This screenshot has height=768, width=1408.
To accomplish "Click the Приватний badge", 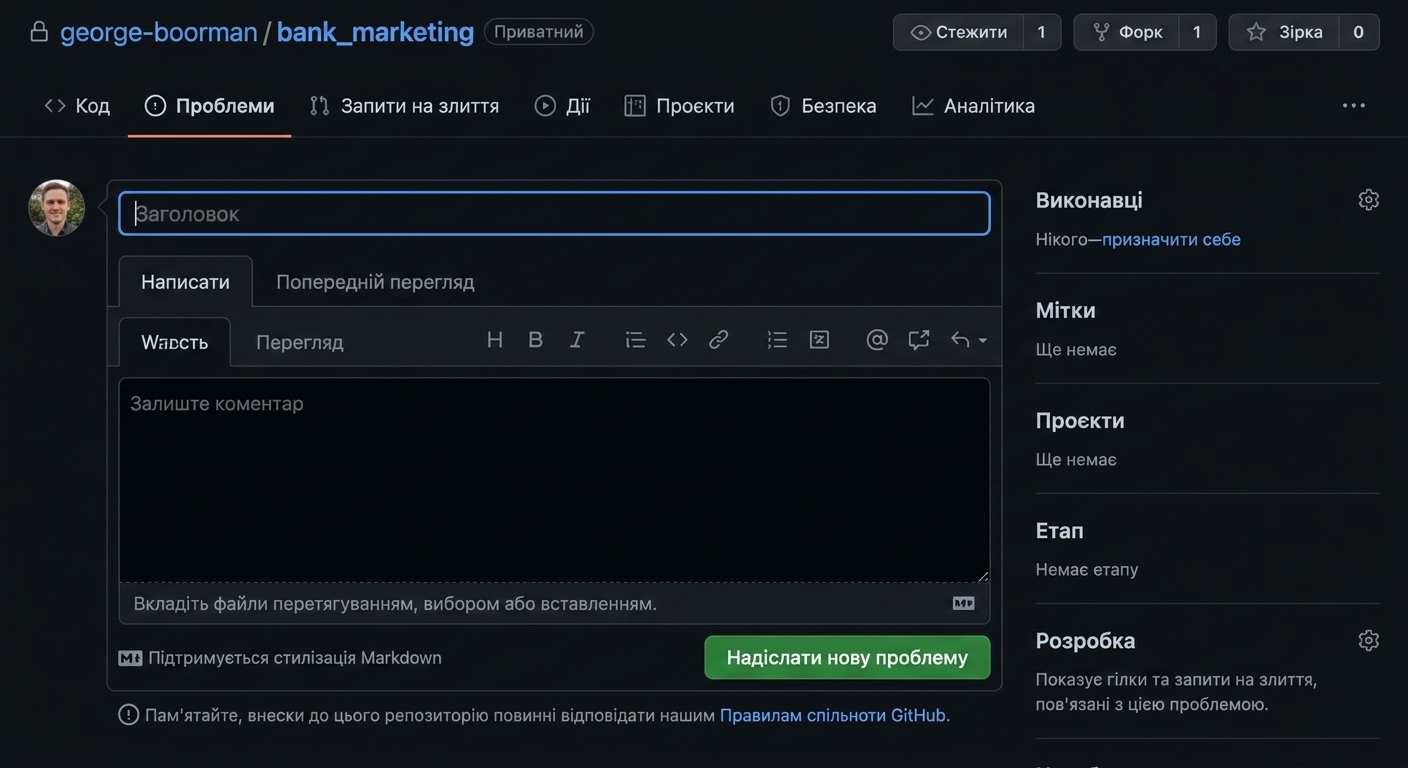I will (539, 32).
